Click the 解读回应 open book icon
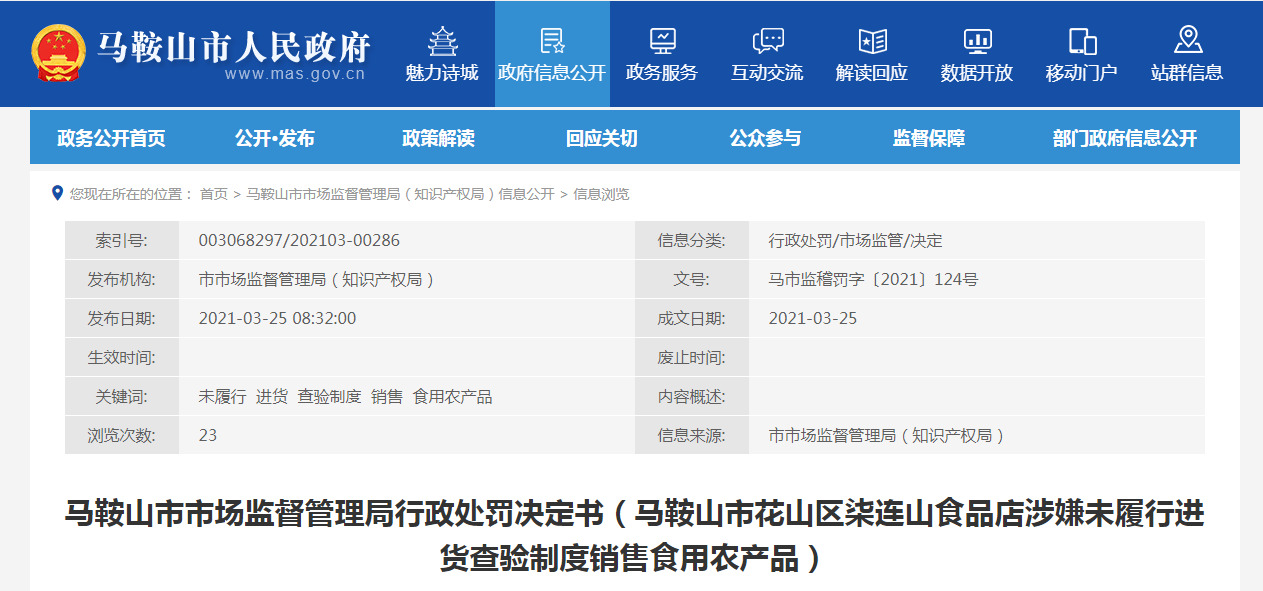Viewport: 1263px width, 591px height. (x=872, y=40)
